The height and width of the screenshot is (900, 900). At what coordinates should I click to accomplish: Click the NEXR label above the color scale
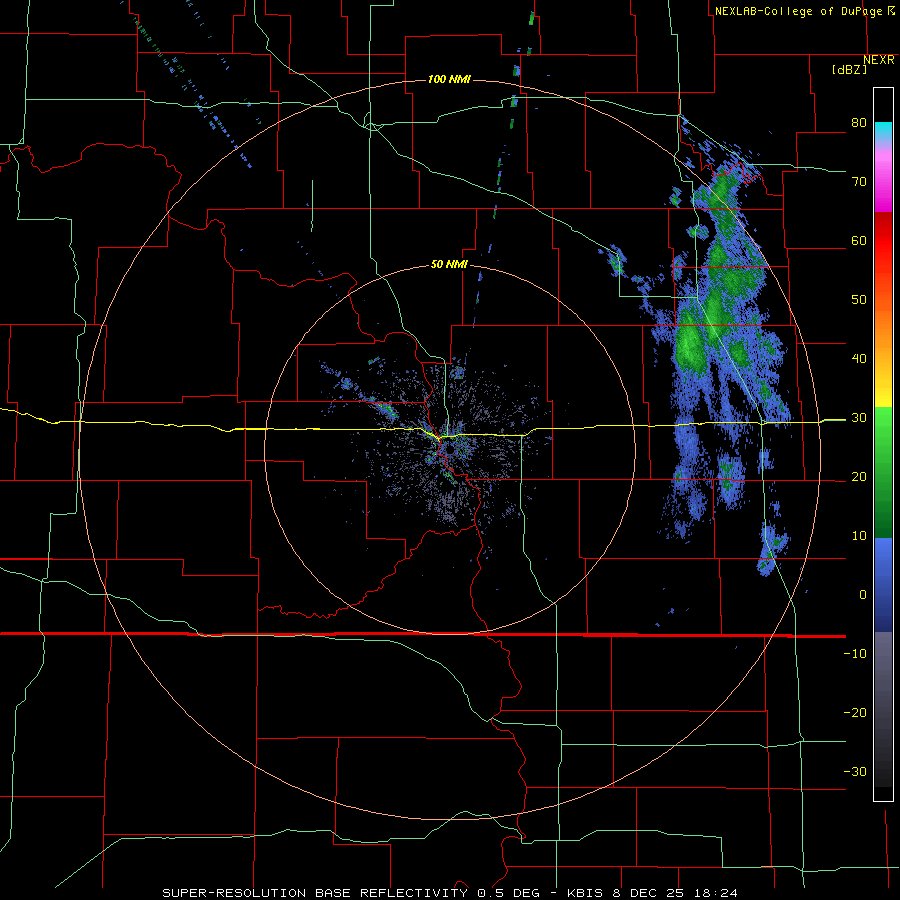click(879, 60)
